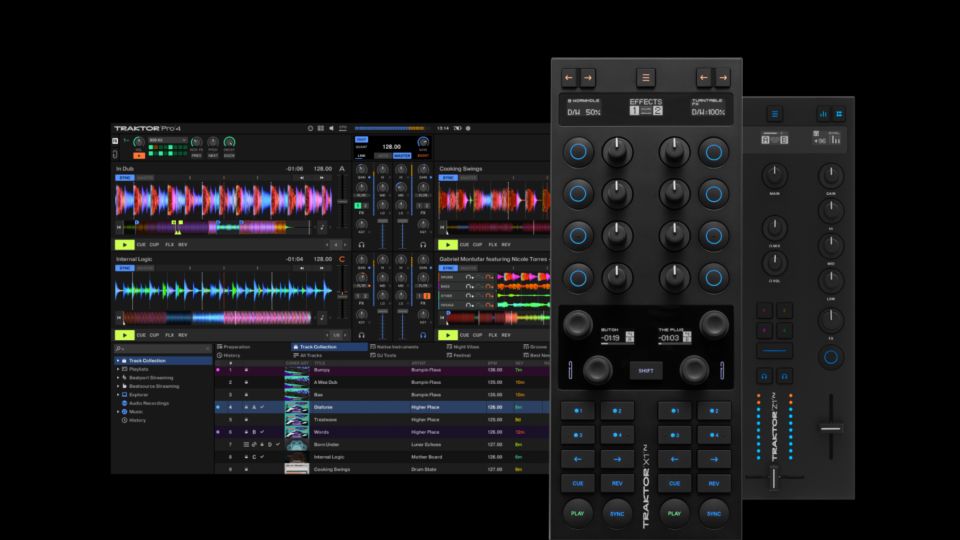
Task: Expand the Playlists tree node
Action: [x=117, y=369]
